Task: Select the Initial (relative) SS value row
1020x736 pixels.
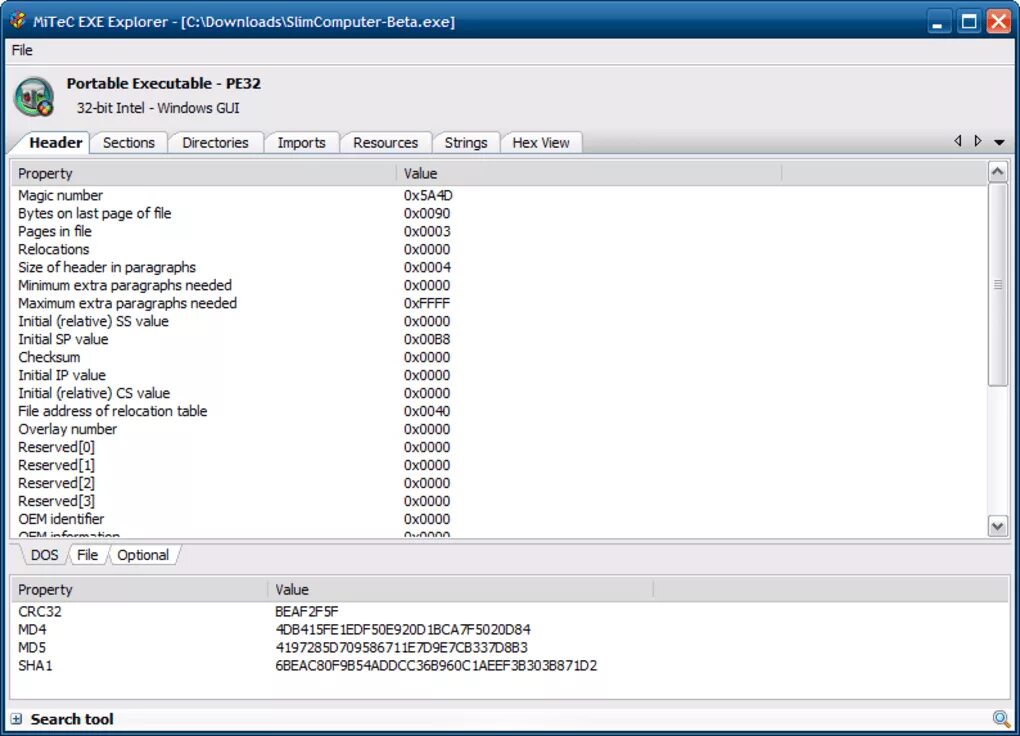Action: click(x=499, y=321)
